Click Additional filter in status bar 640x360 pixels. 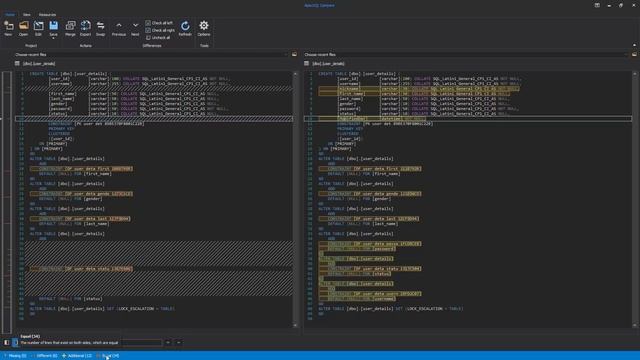click(78, 356)
